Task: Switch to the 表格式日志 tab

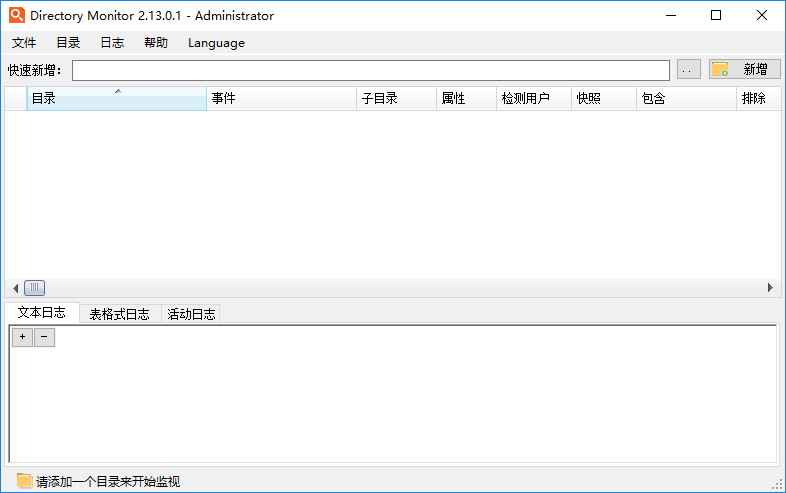Action: click(119, 314)
